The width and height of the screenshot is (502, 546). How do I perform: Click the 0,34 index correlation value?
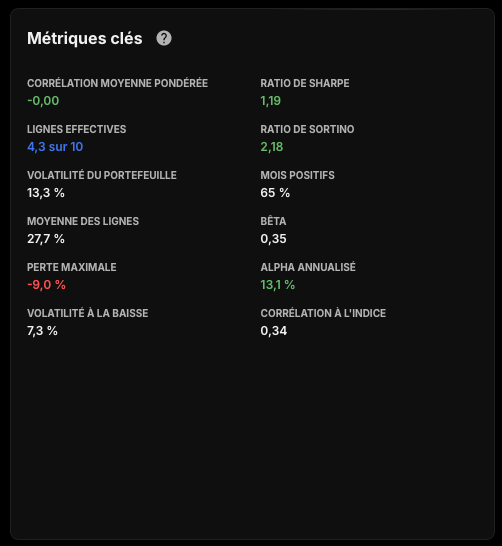click(x=274, y=330)
